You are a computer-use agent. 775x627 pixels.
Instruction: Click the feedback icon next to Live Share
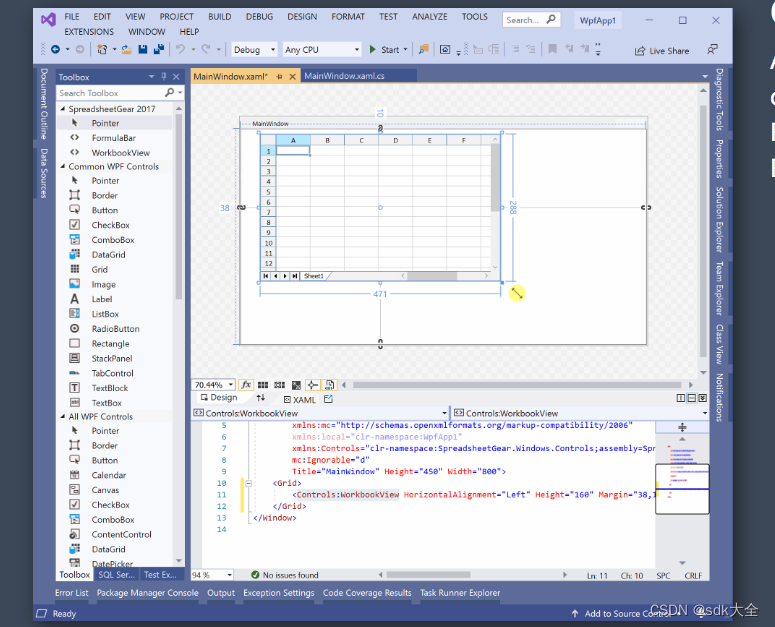pos(712,50)
